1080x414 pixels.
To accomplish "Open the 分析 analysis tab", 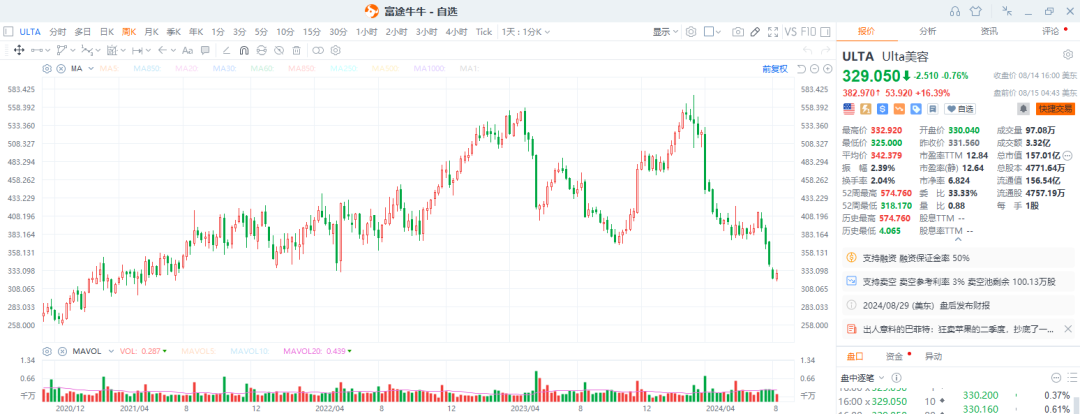I will pyautogui.click(x=928, y=31).
